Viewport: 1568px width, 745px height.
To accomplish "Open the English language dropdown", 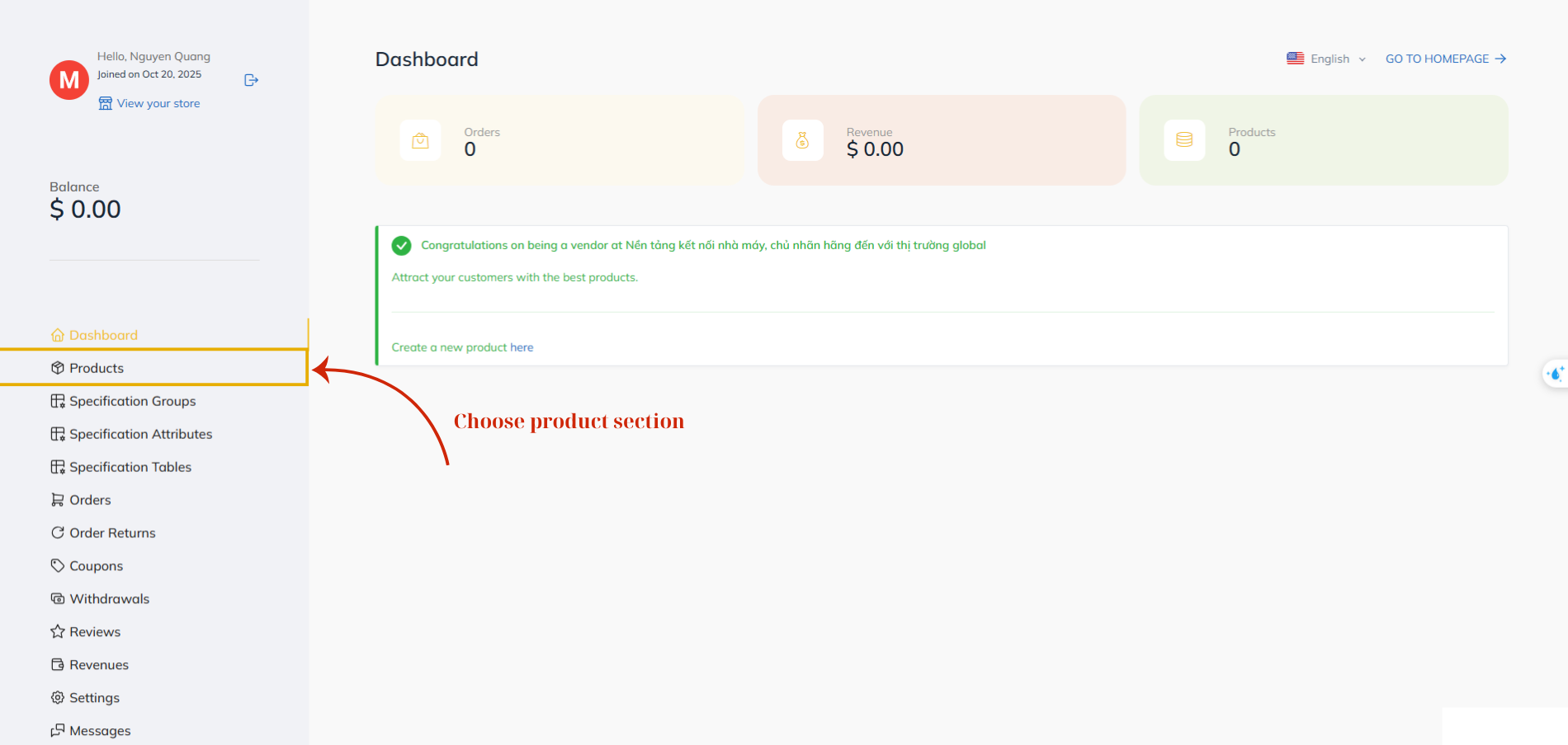I will pyautogui.click(x=1337, y=59).
